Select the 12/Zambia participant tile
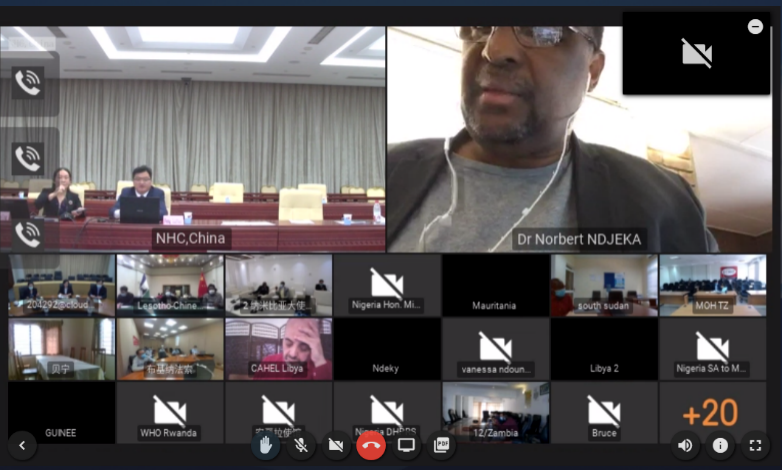 tap(495, 412)
